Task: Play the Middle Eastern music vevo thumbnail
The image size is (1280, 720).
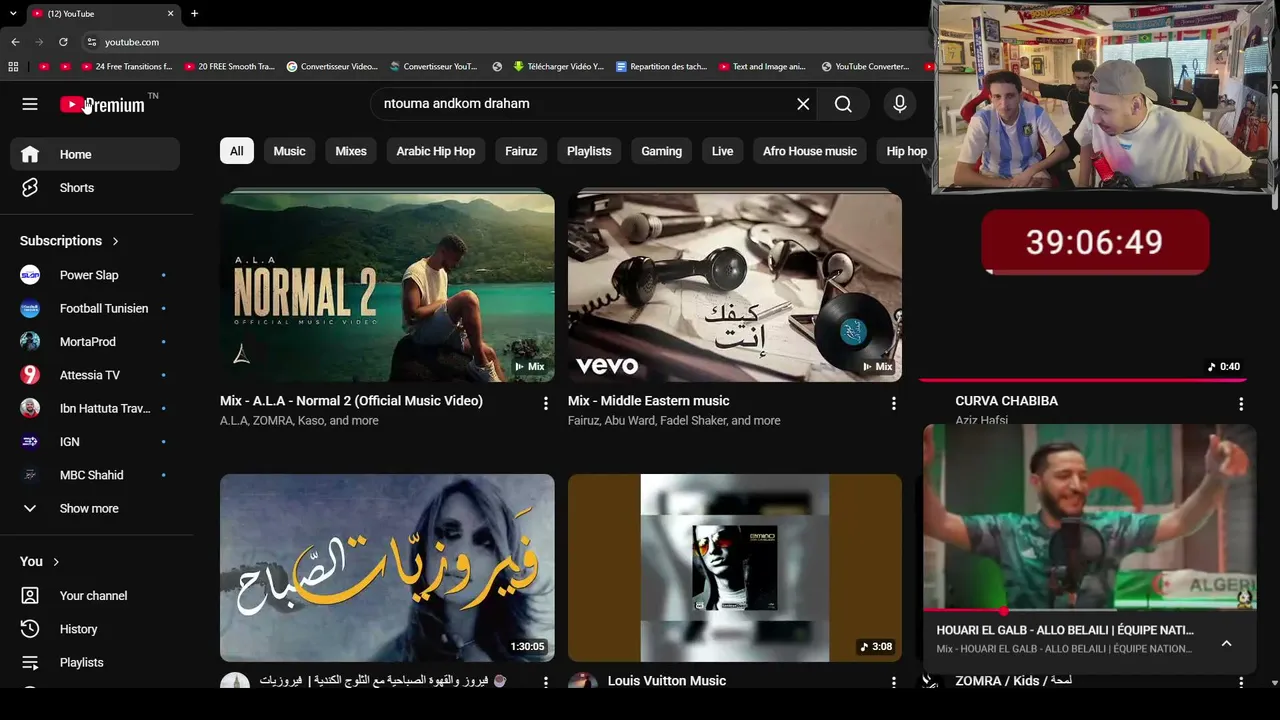Action: click(x=735, y=288)
